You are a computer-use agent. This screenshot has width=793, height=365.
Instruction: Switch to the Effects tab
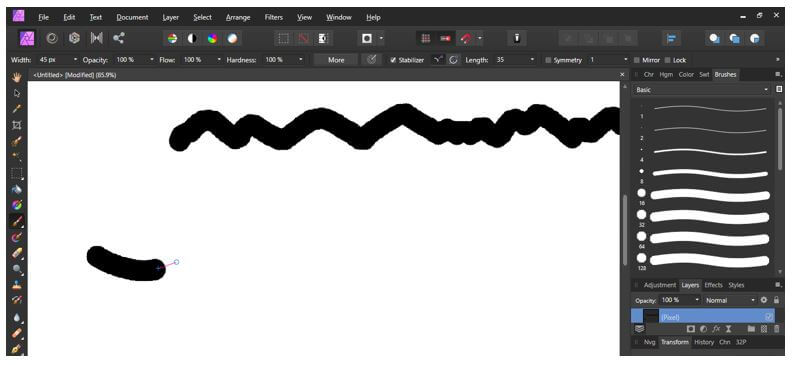pos(714,285)
